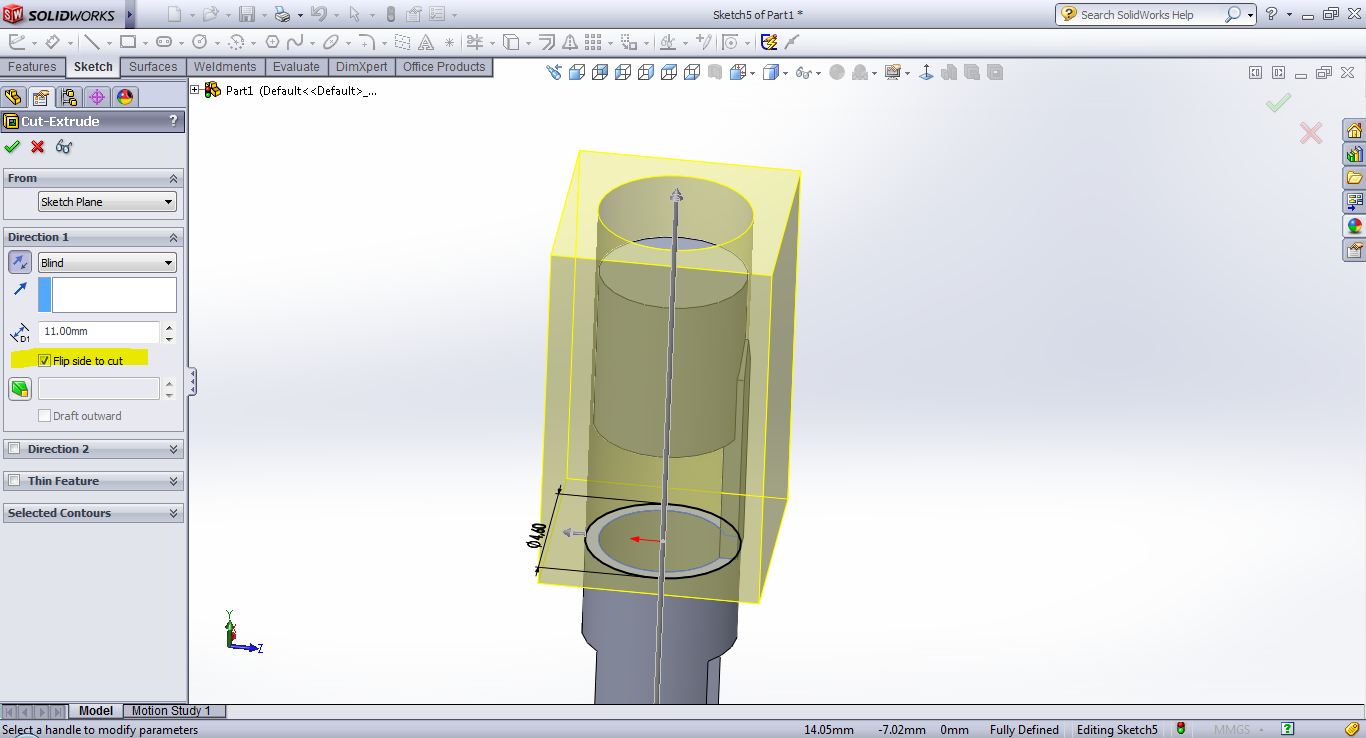Select the Text sketch tool icon
The image size is (1366, 738).
(426, 42)
